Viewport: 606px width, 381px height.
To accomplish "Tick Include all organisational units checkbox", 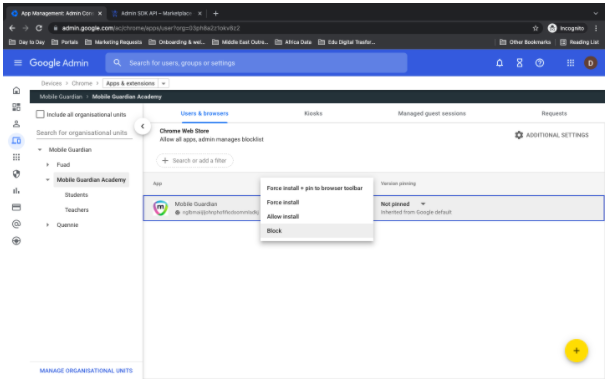I will tap(40, 114).
